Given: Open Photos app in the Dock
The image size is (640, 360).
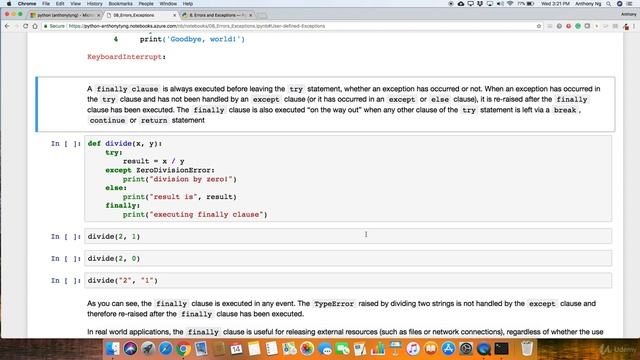Looking at the screenshot, I should [x=307, y=349].
